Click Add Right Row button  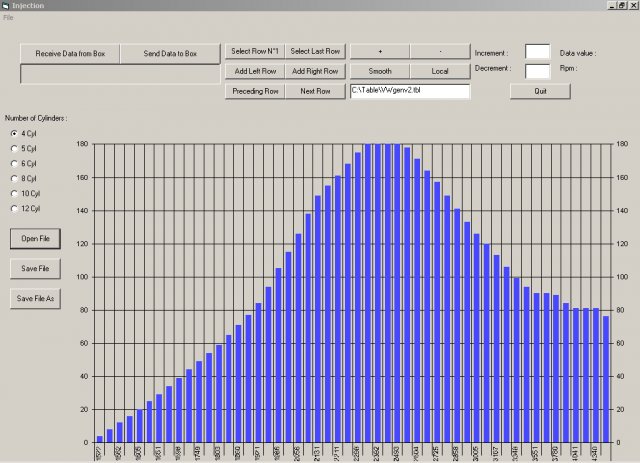[x=315, y=71]
